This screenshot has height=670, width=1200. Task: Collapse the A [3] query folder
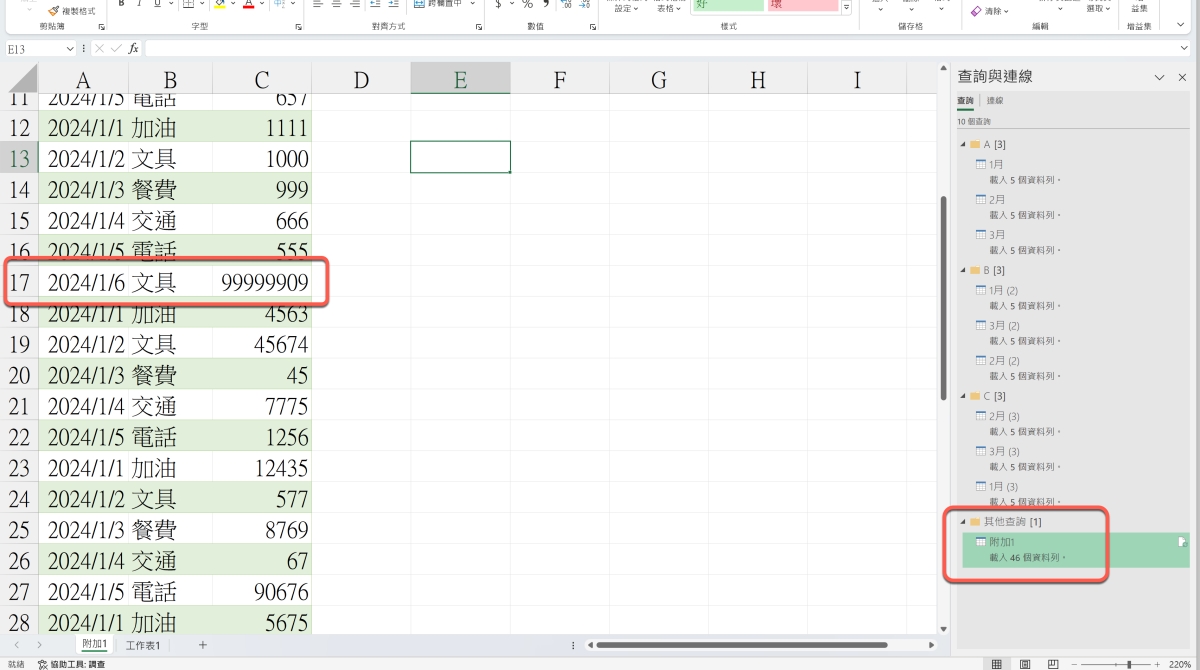[x=962, y=145]
